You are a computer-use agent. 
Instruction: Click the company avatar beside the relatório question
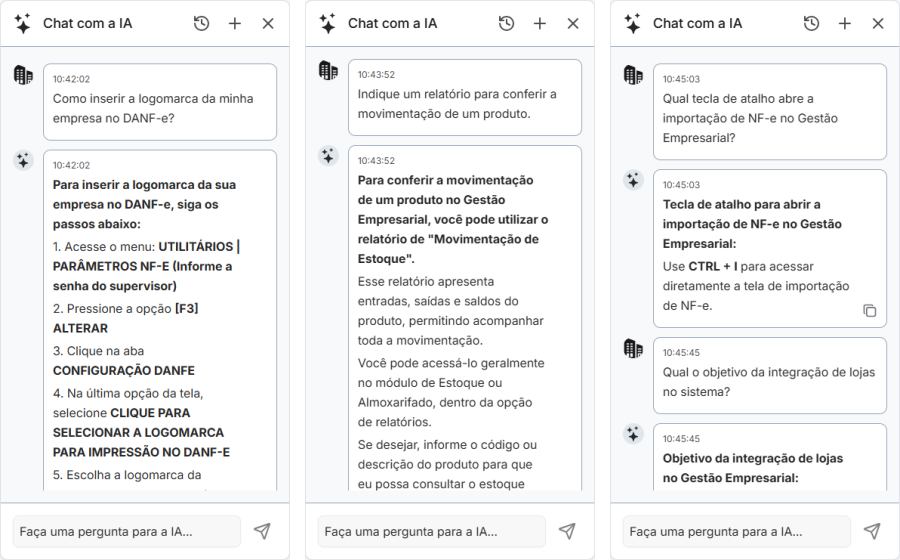click(328, 70)
